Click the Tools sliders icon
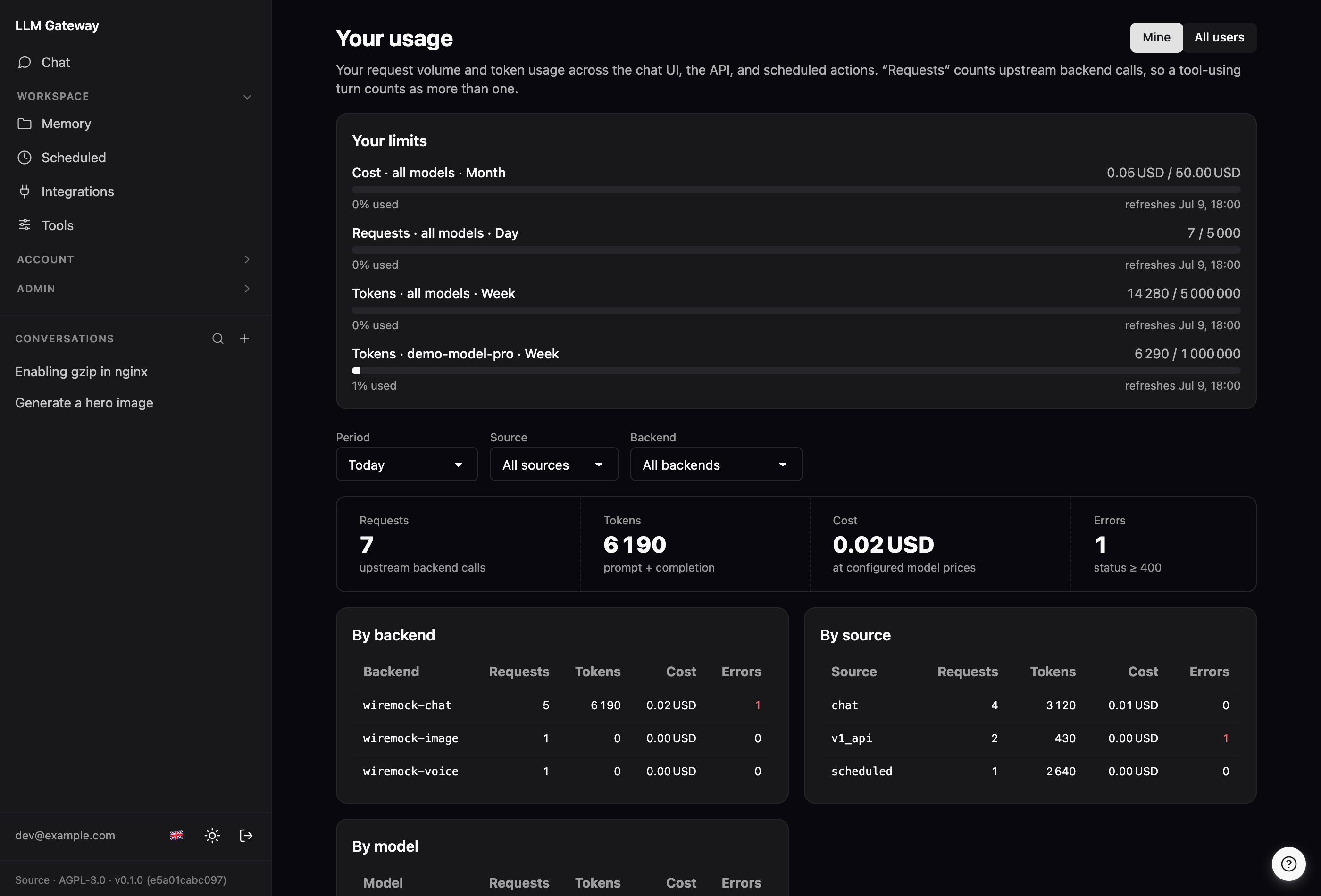The width and height of the screenshot is (1321, 896). point(25,225)
